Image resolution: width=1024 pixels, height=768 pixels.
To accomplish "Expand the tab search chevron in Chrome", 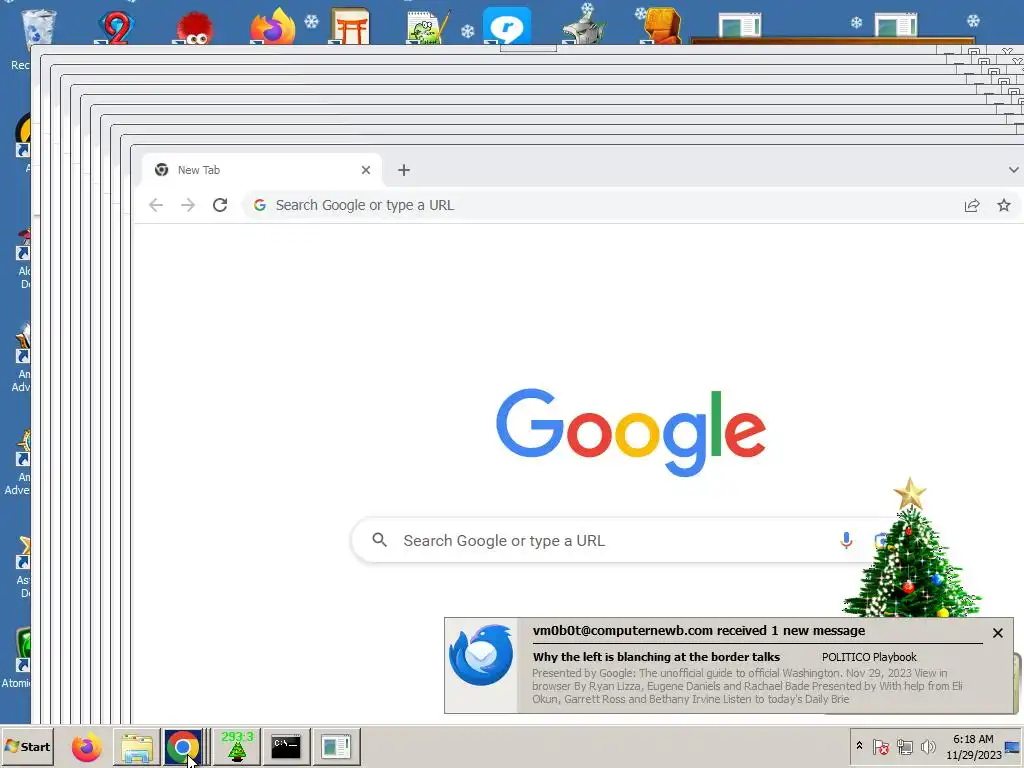I will pyautogui.click(x=1013, y=170).
